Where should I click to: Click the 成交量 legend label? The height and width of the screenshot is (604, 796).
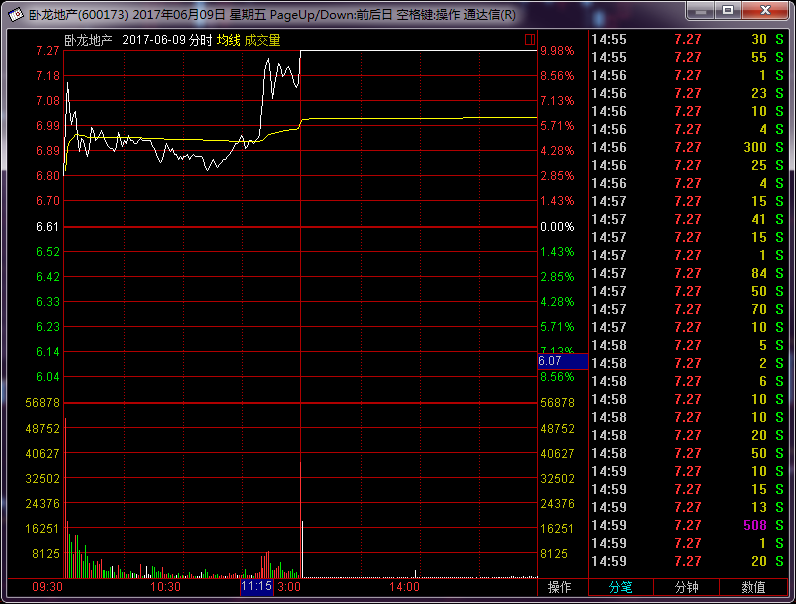coord(262,41)
